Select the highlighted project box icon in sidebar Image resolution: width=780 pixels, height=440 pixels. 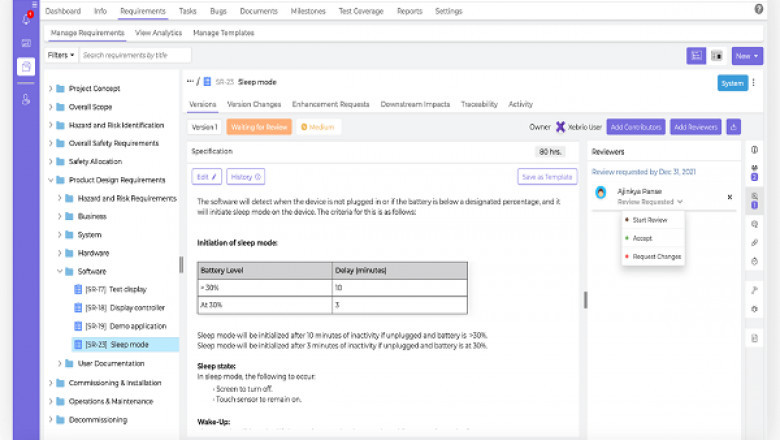coord(26,66)
